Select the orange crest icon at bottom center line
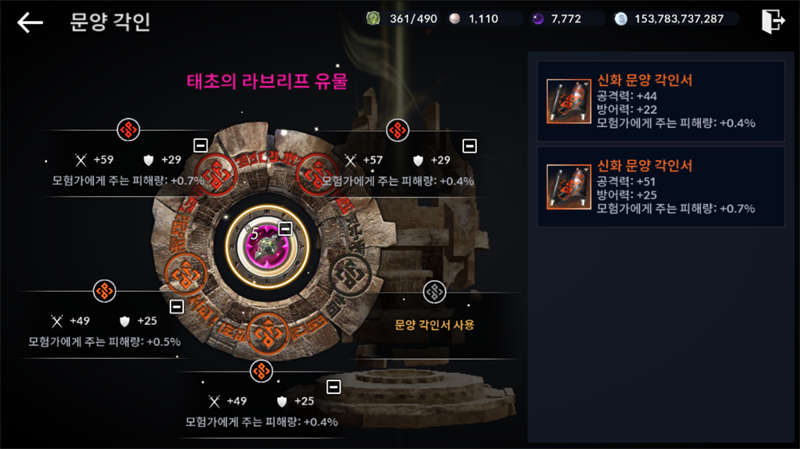The height and width of the screenshot is (449, 800). [262, 371]
